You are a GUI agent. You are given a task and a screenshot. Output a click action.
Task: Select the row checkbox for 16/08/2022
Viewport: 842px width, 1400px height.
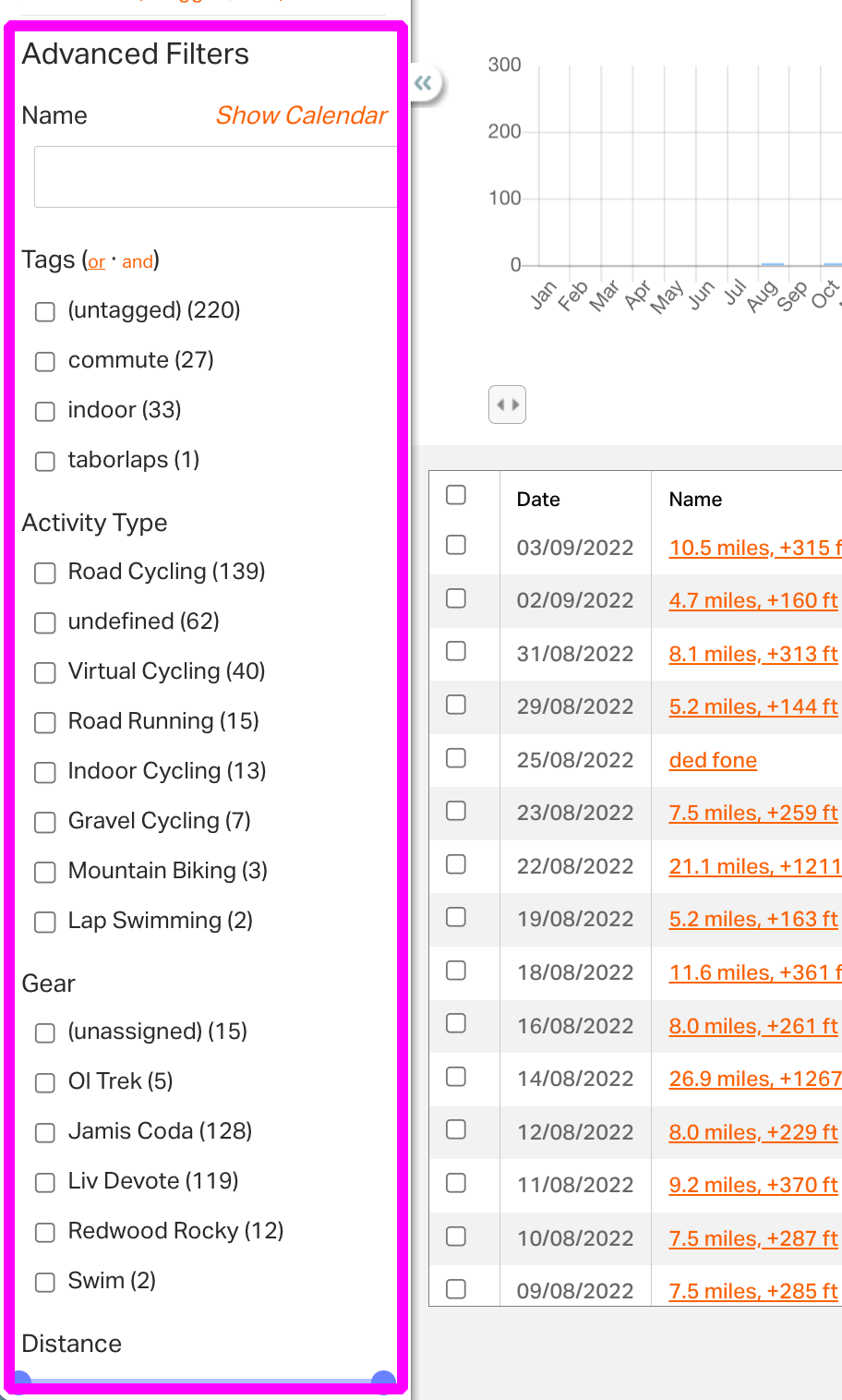pos(456,1023)
